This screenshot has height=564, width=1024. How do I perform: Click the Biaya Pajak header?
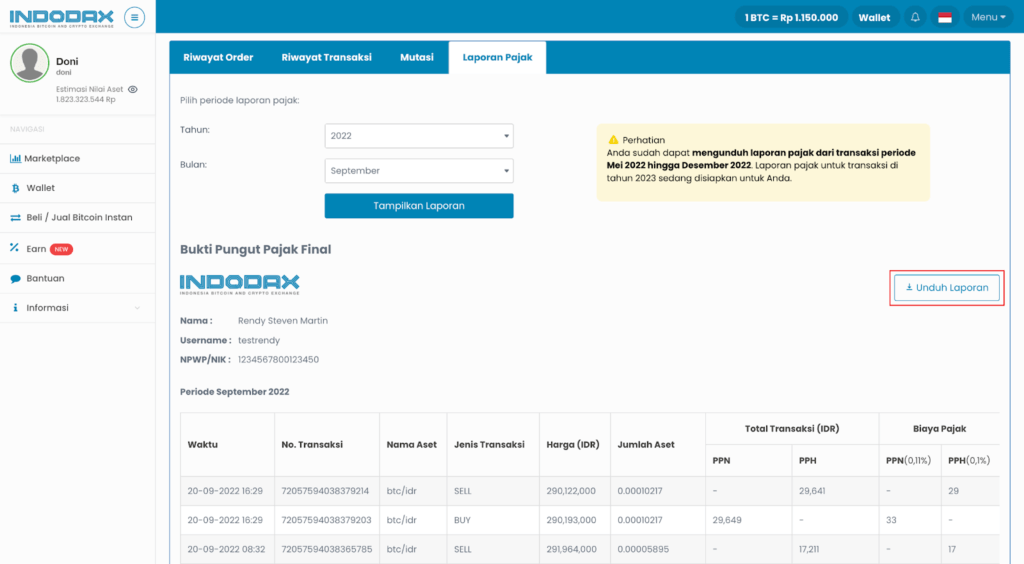click(939, 429)
